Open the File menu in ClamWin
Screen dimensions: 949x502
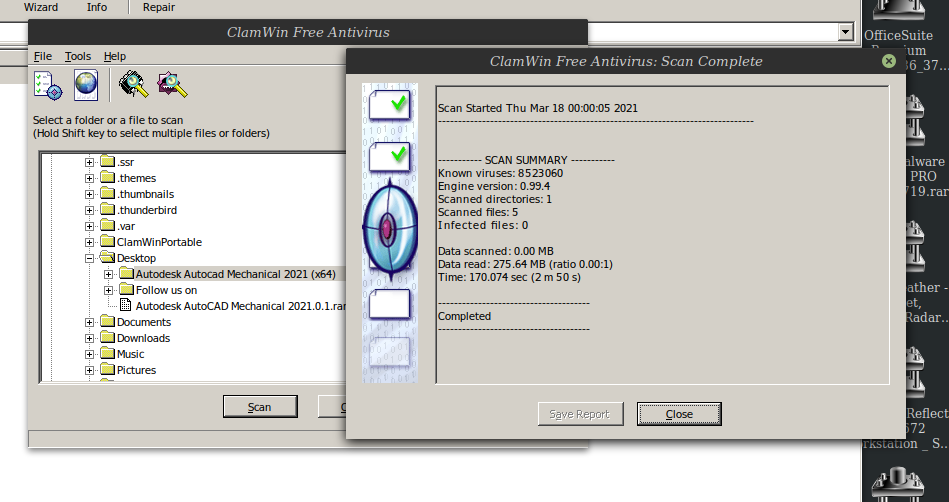coord(42,56)
